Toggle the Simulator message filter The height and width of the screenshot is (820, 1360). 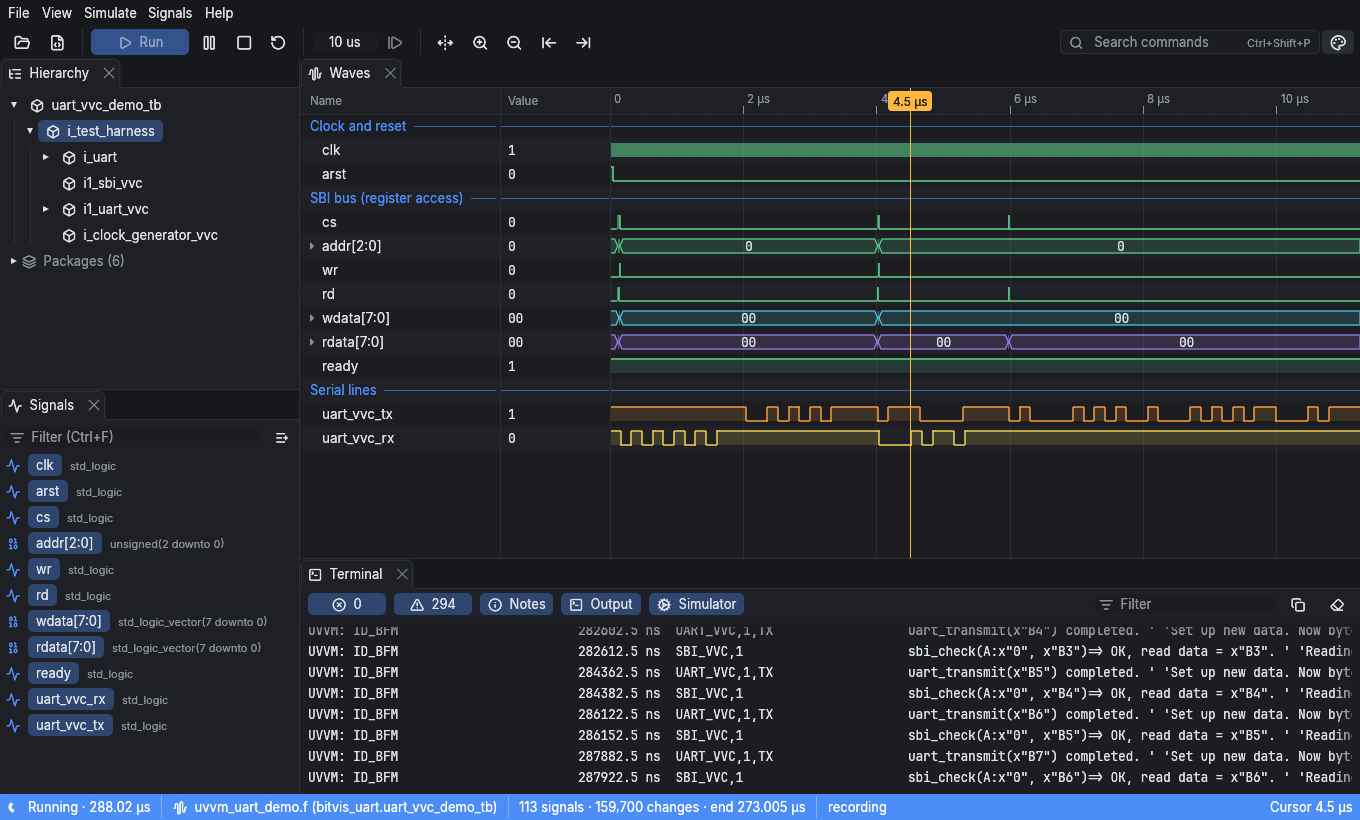[x=696, y=604]
